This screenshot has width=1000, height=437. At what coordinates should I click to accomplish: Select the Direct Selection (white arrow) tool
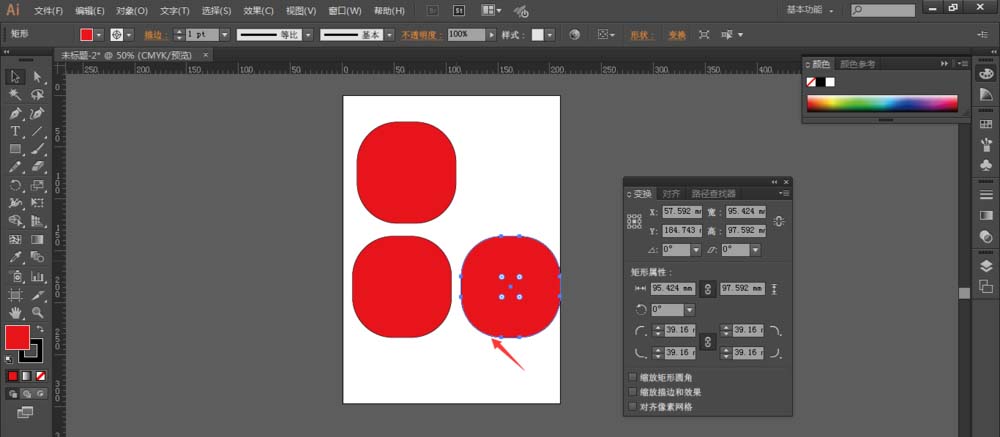click(x=38, y=77)
